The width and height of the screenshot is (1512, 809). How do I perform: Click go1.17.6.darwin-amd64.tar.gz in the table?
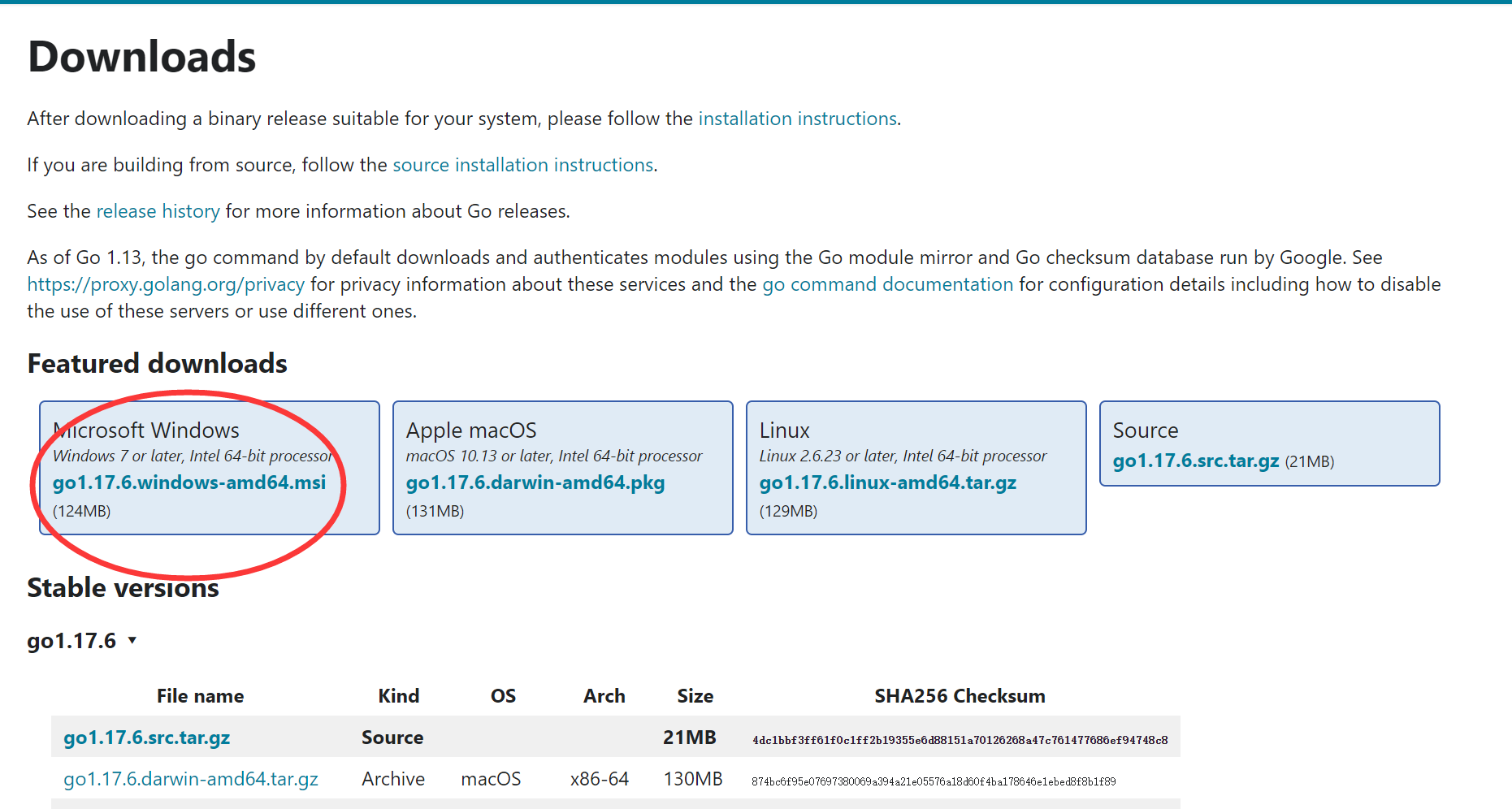pos(191,779)
